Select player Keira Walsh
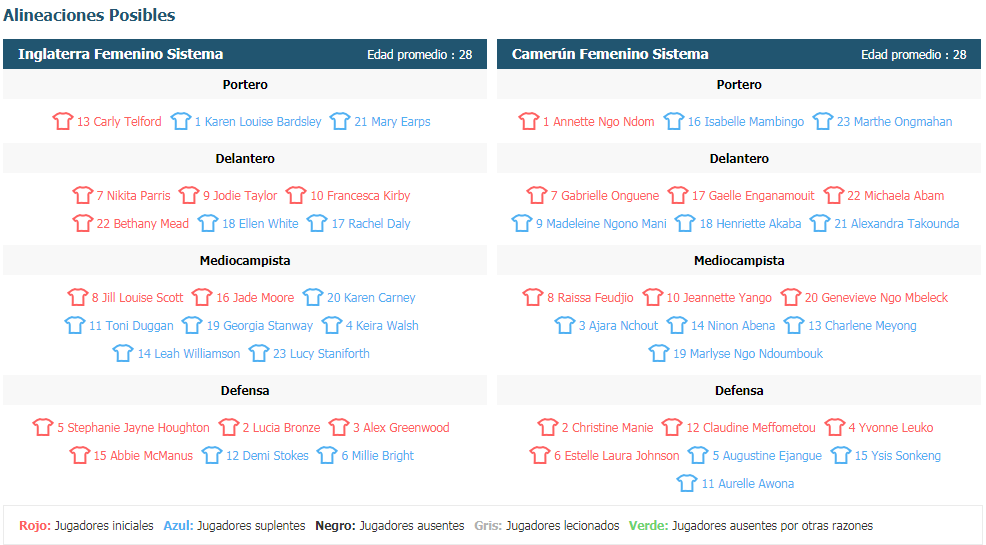986x545 pixels. [x=388, y=326]
